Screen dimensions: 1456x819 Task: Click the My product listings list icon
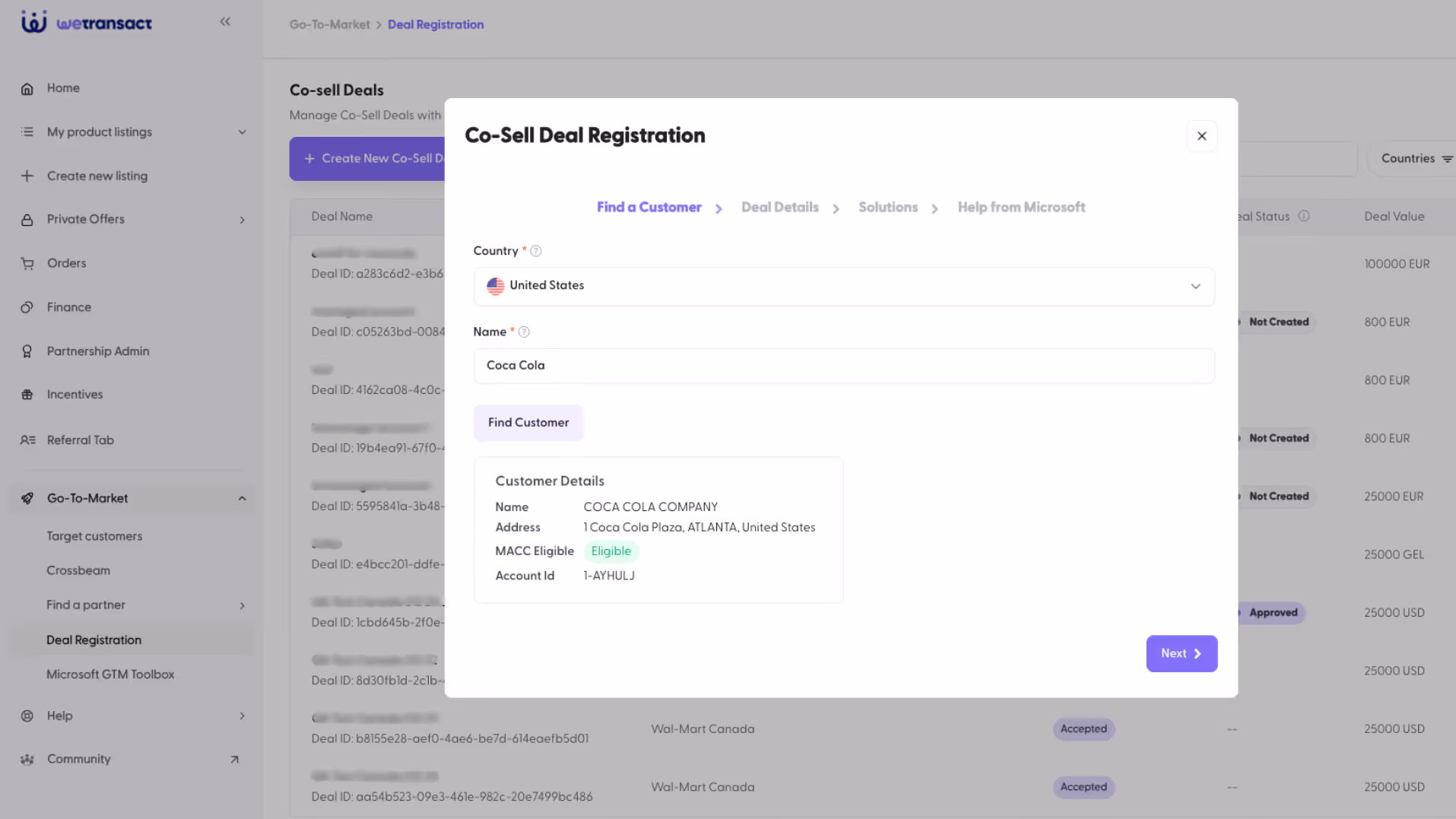click(27, 132)
